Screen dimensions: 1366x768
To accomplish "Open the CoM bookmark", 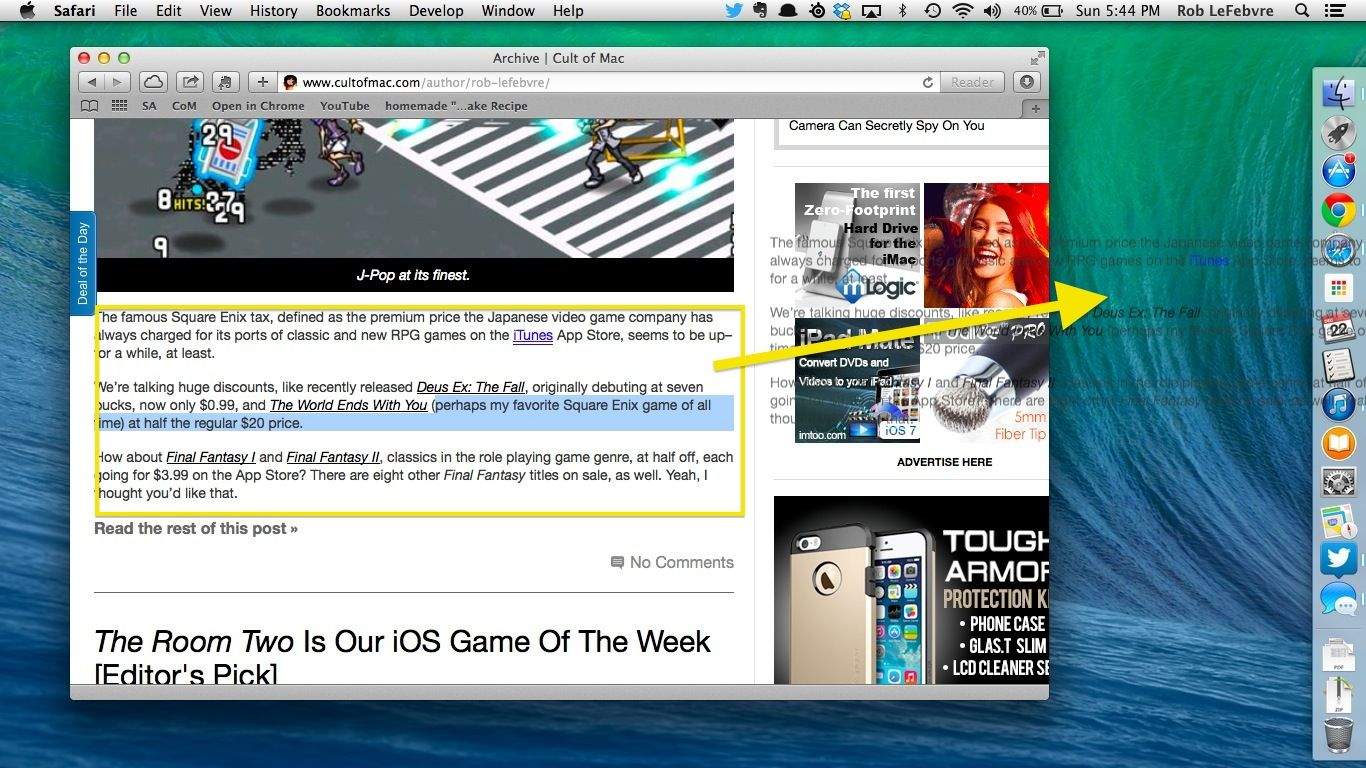I will tap(184, 106).
